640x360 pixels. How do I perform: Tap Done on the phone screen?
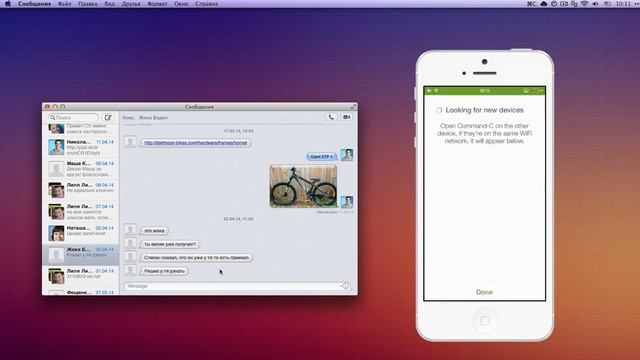(484, 292)
